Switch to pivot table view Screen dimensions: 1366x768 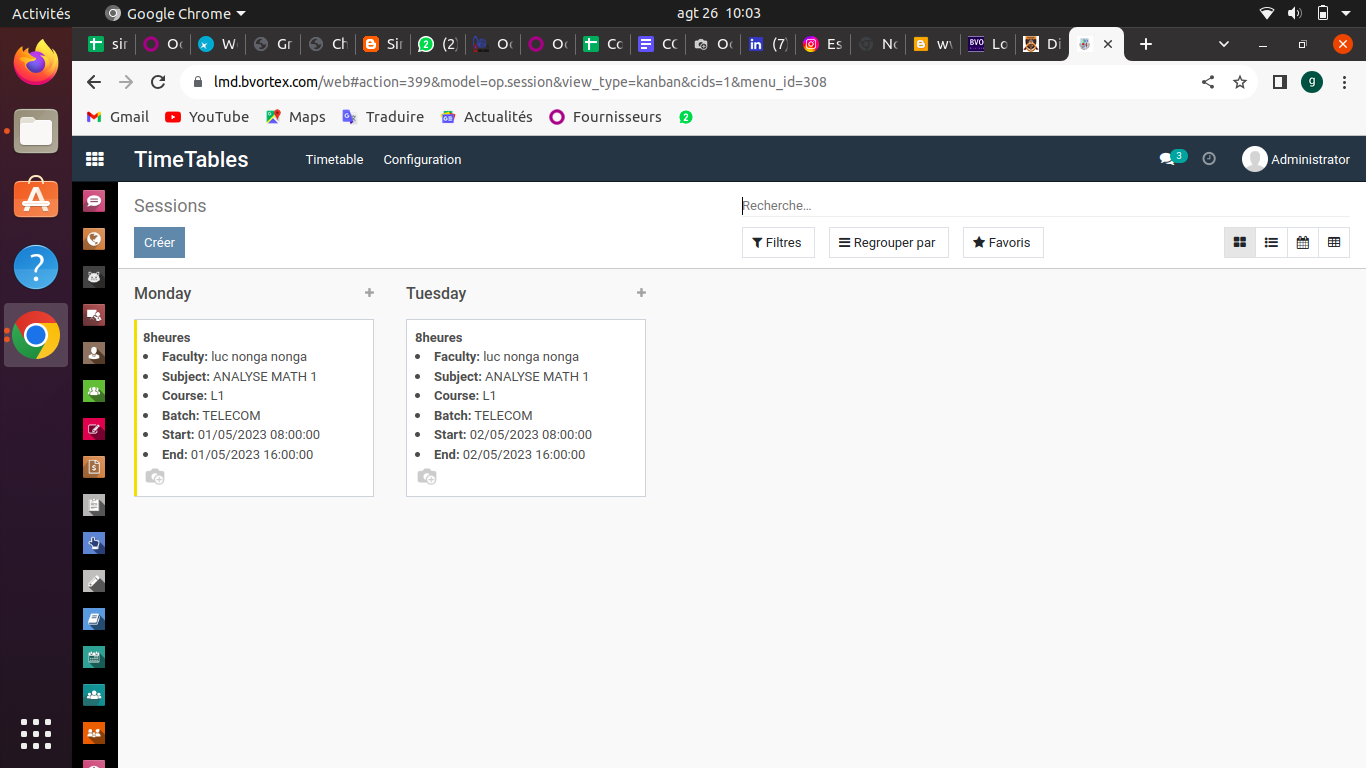coord(1334,242)
